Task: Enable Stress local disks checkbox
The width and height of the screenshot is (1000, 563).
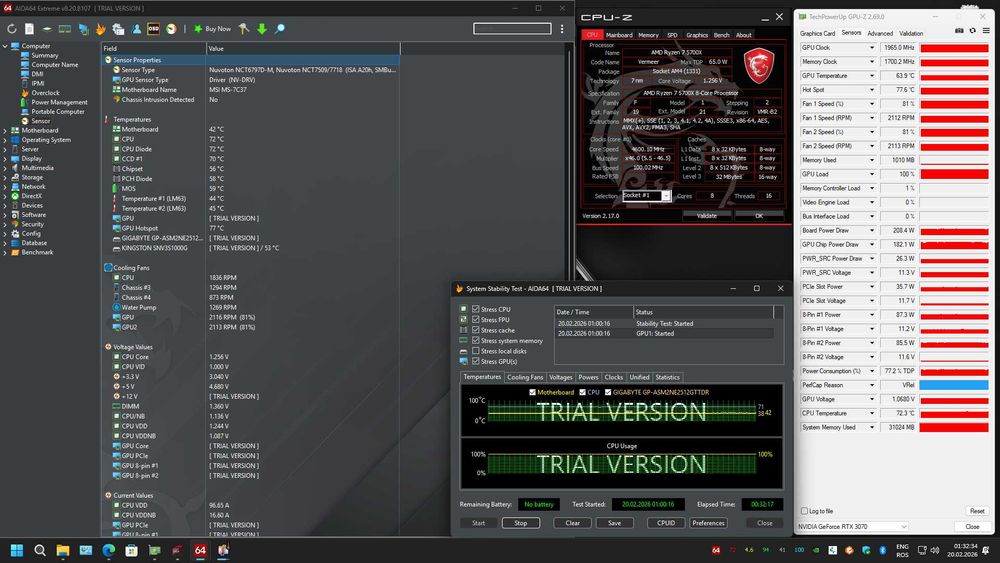Action: [x=475, y=351]
